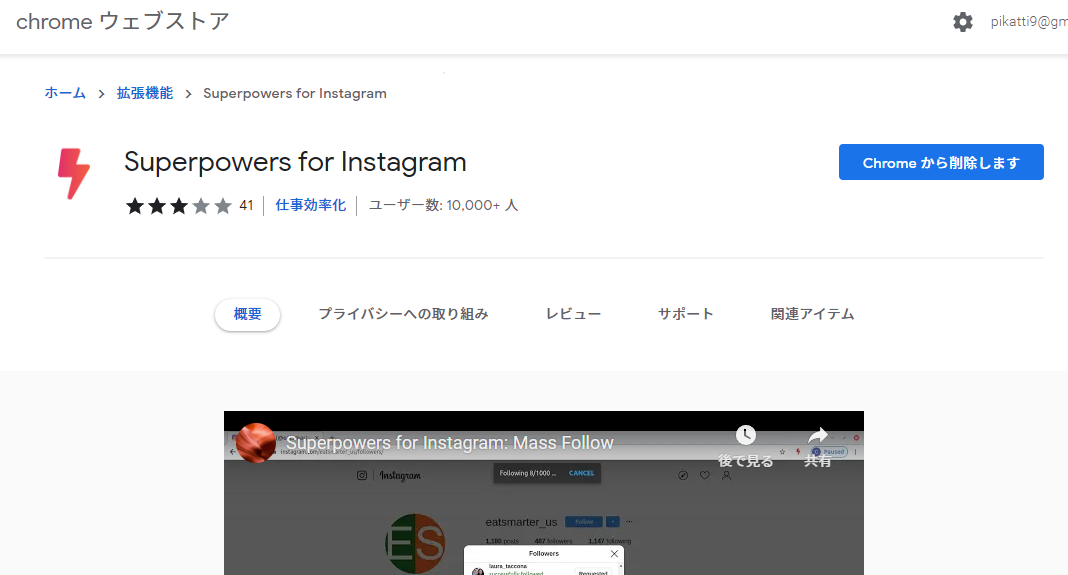Select the 概要 tab
The height and width of the screenshot is (575, 1068).
click(x=247, y=314)
